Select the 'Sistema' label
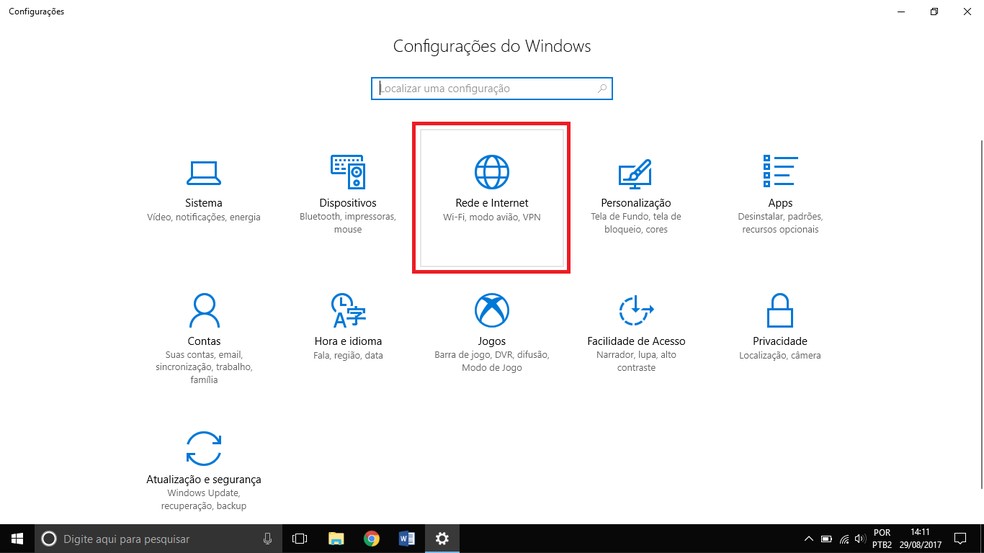Screen dimensions: 984x553 tap(203, 203)
